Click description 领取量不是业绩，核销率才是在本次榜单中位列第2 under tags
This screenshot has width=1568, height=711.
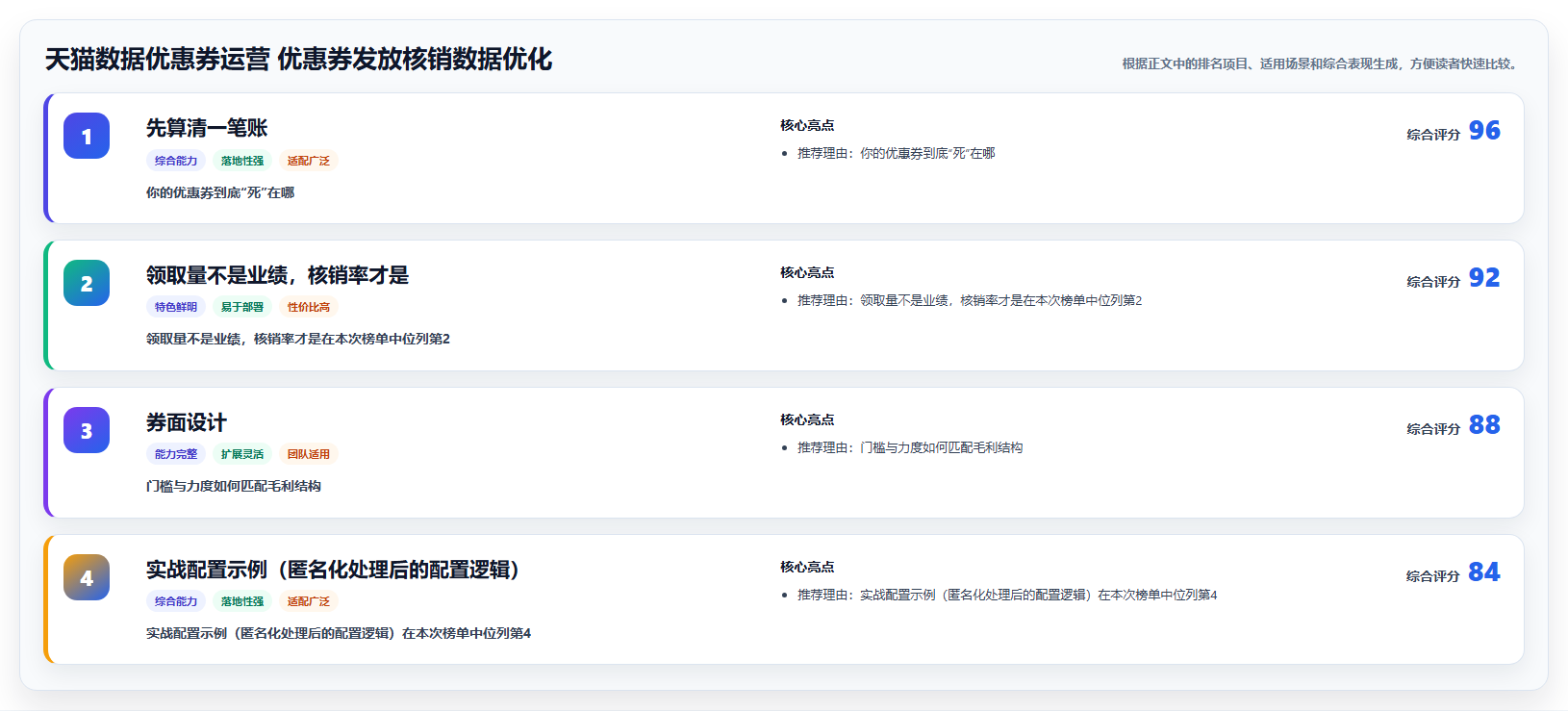298,339
